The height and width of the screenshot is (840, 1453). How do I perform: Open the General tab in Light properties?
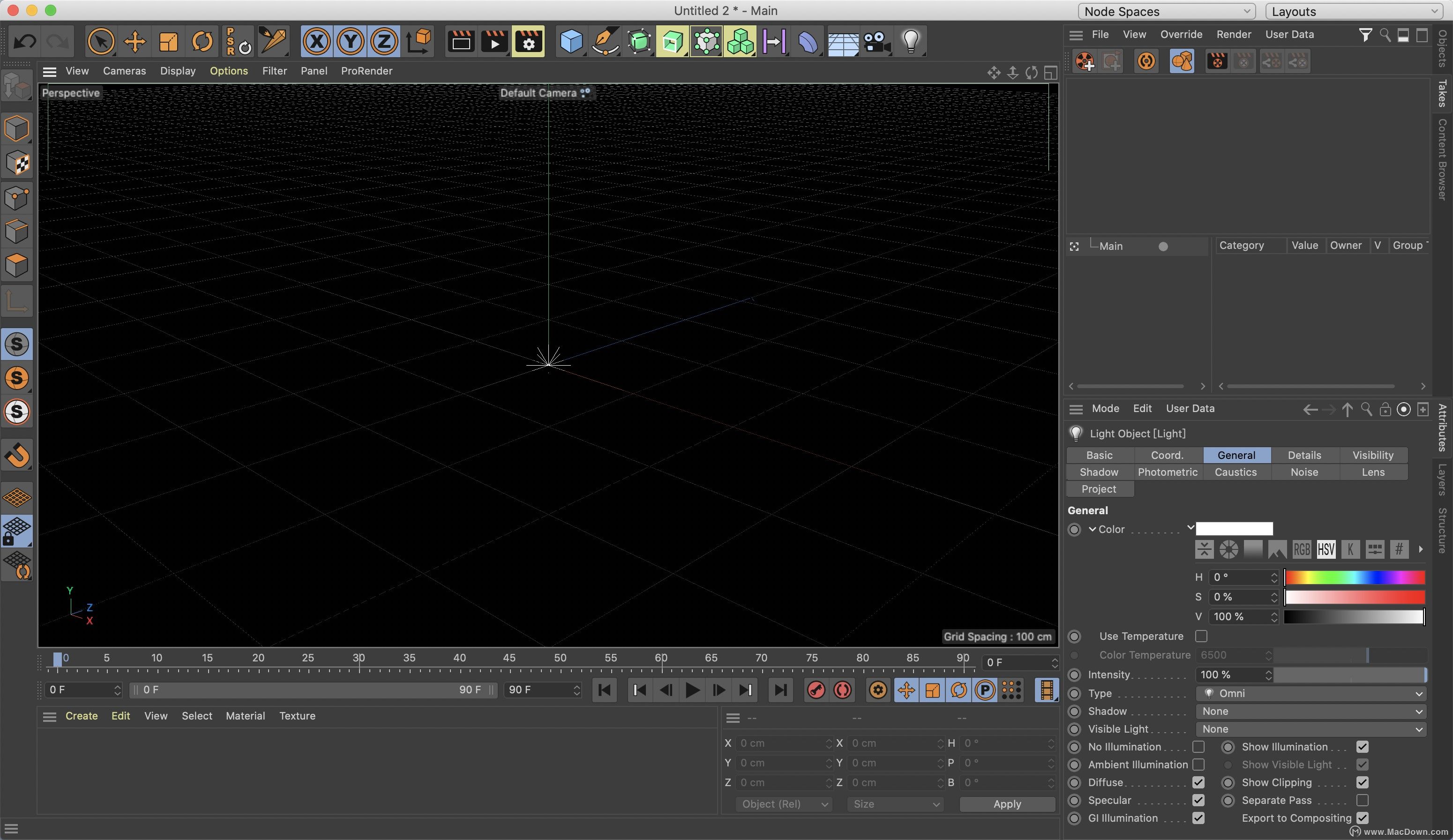point(1236,455)
